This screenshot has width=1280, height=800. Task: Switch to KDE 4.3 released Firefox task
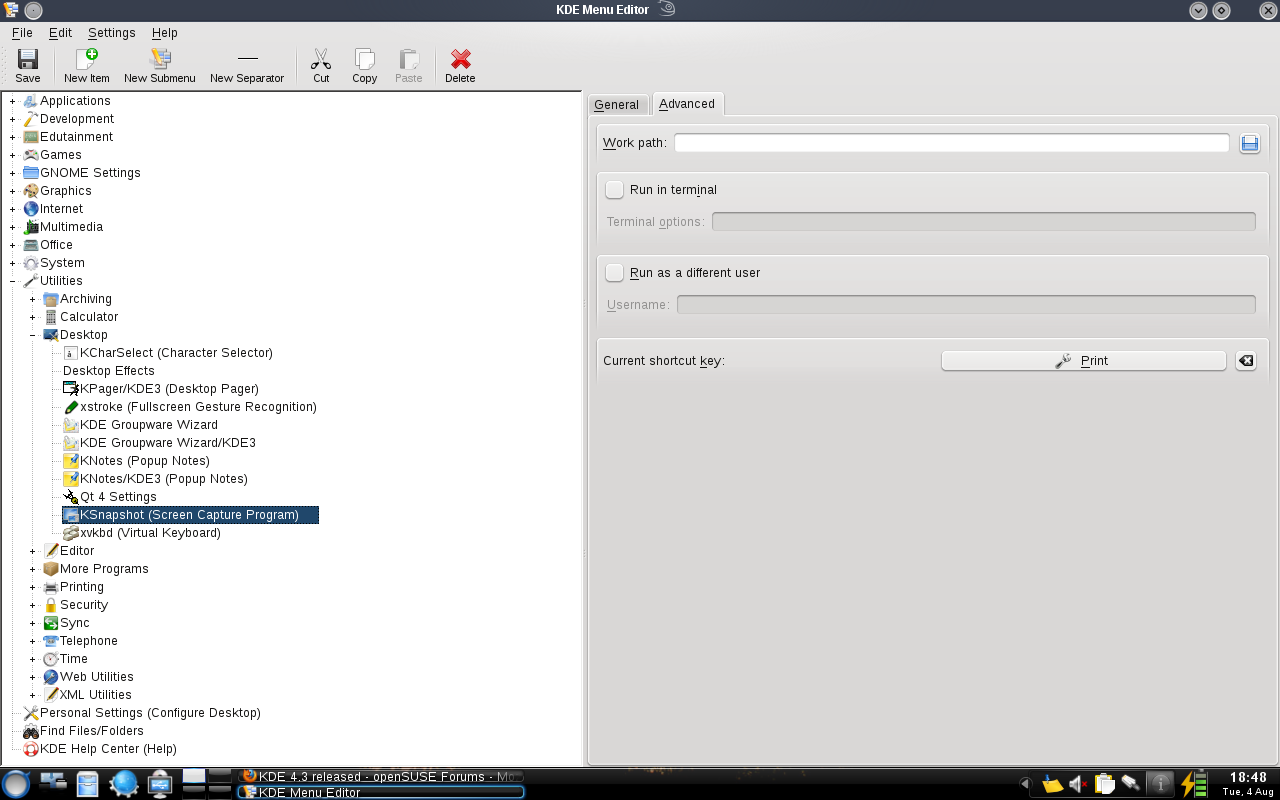tap(380, 776)
